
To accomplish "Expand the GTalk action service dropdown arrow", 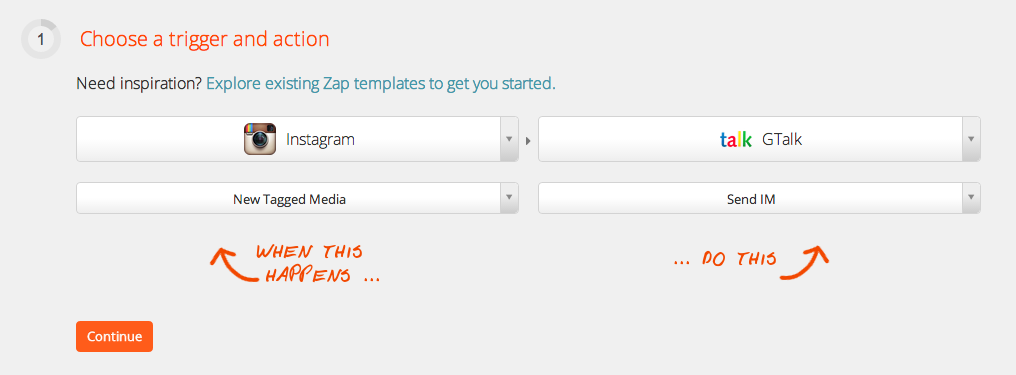I will click(x=971, y=139).
